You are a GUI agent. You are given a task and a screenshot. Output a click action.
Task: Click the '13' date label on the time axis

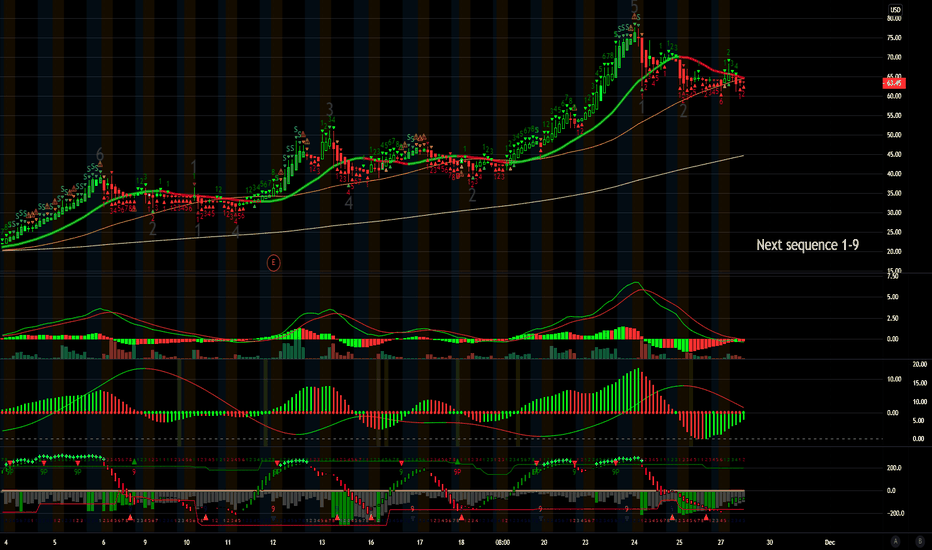(322, 542)
